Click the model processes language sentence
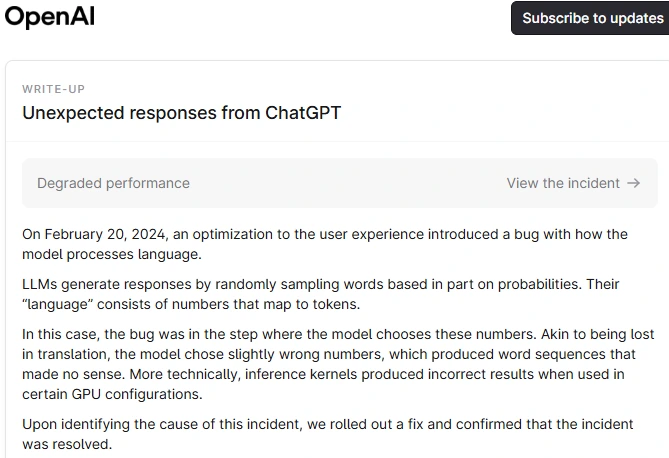669x458 pixels. pyautogui.click(x=112, y=254)
